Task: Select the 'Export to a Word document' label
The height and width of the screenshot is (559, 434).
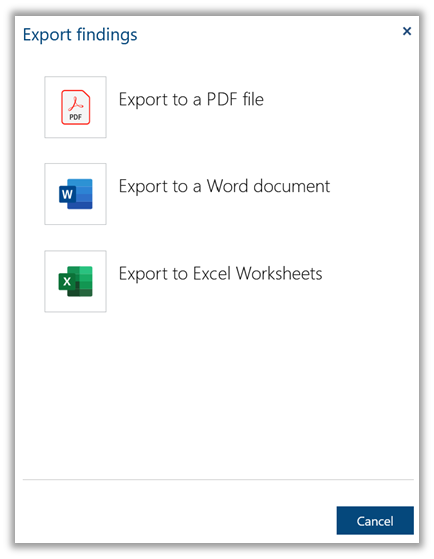Action: 224,186
